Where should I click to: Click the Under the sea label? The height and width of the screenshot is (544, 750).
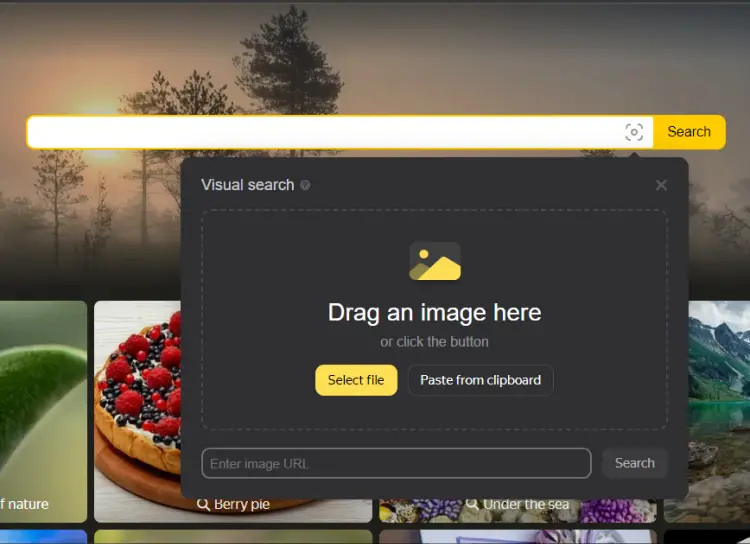pos(526,504)
